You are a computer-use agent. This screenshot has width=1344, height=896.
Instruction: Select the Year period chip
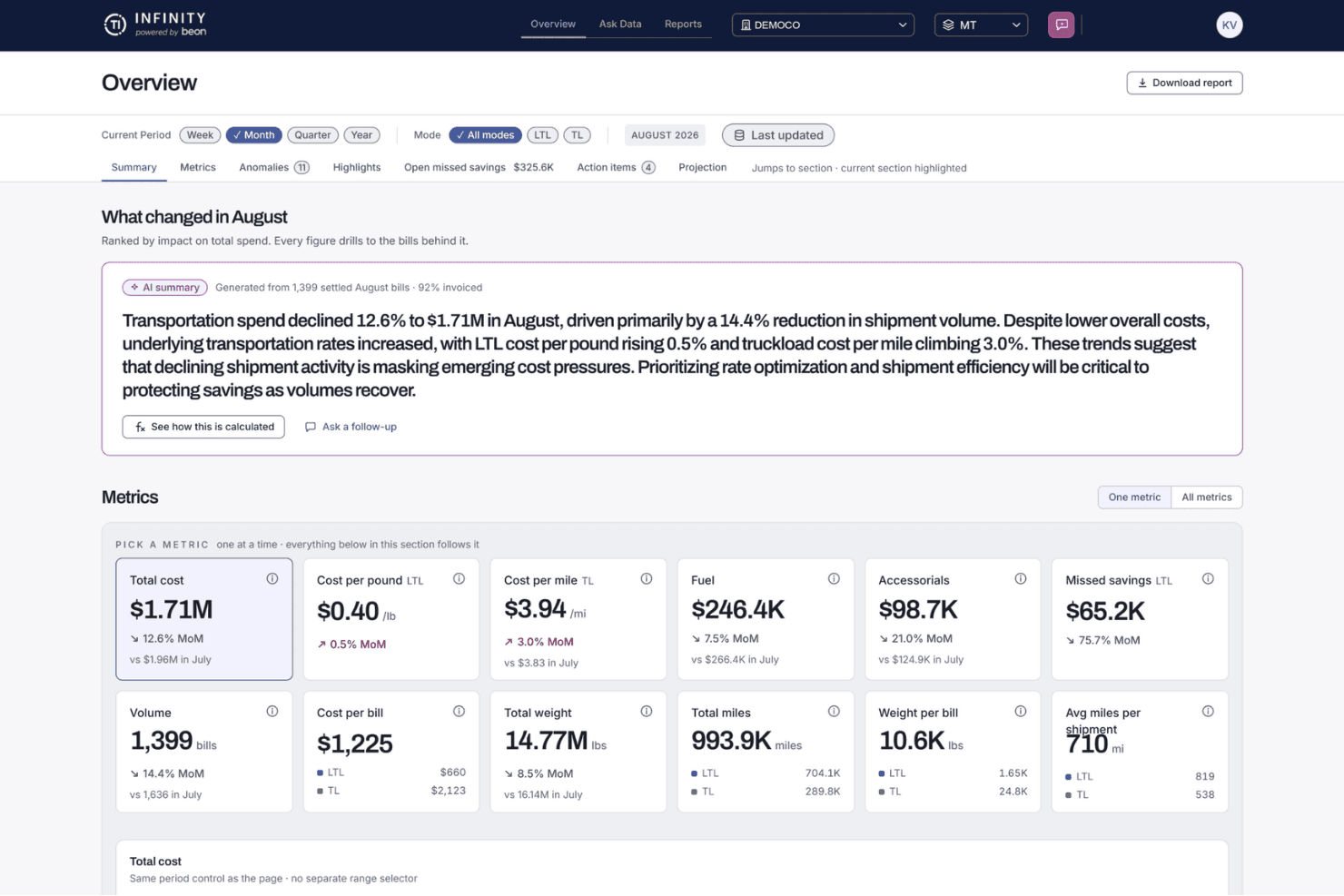(361, 135)
